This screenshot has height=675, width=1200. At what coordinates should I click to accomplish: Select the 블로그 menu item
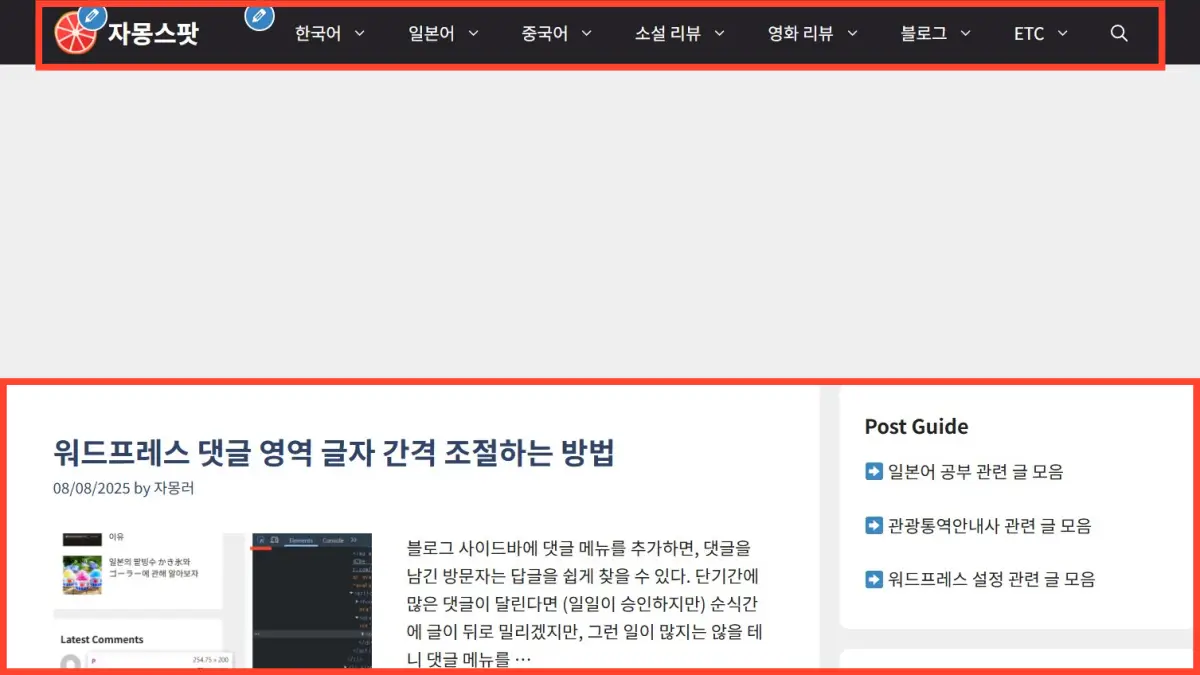[x=924, y=33]
